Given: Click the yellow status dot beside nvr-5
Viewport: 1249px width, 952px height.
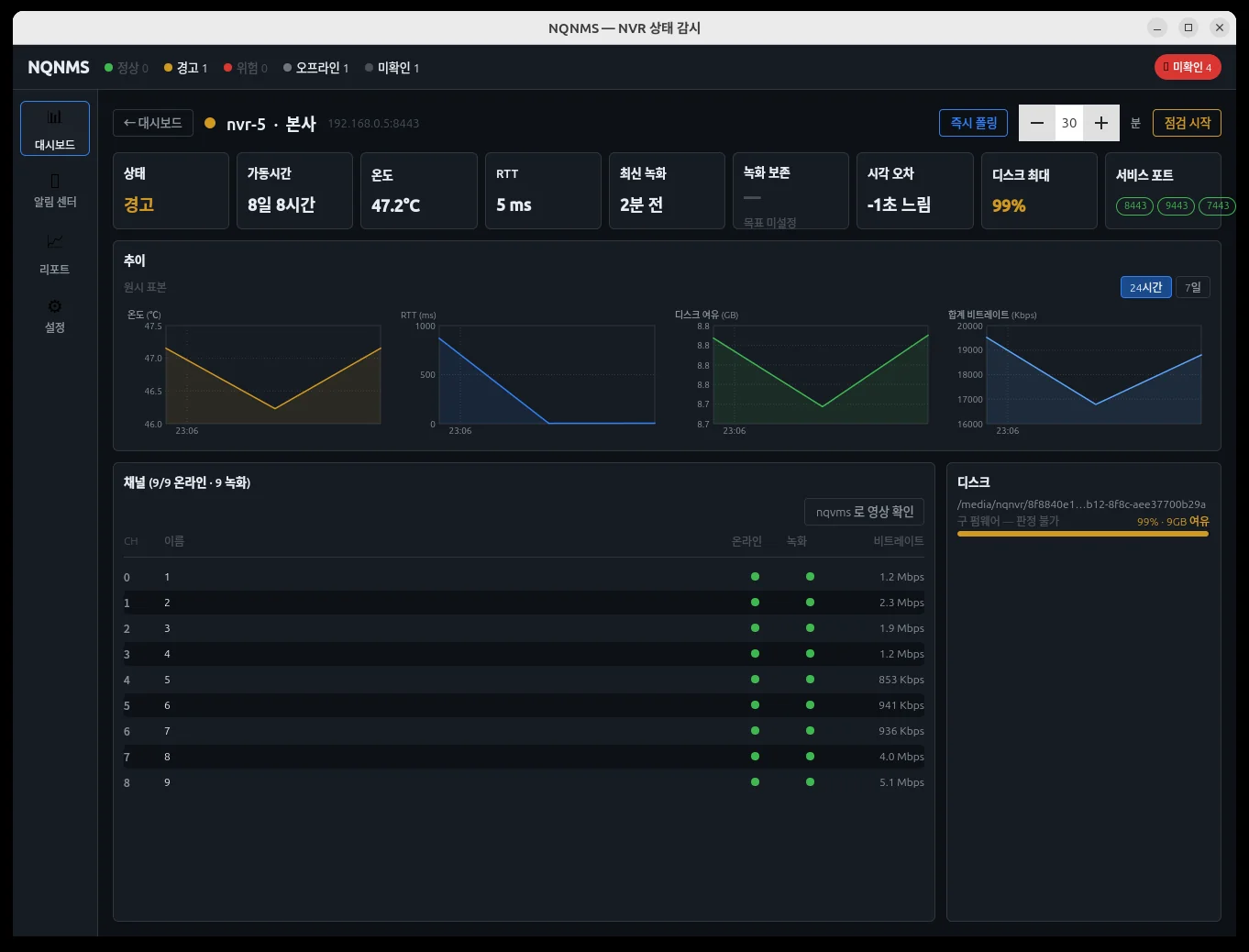Looking at the screenshot, I should click(x=210, y=123).
